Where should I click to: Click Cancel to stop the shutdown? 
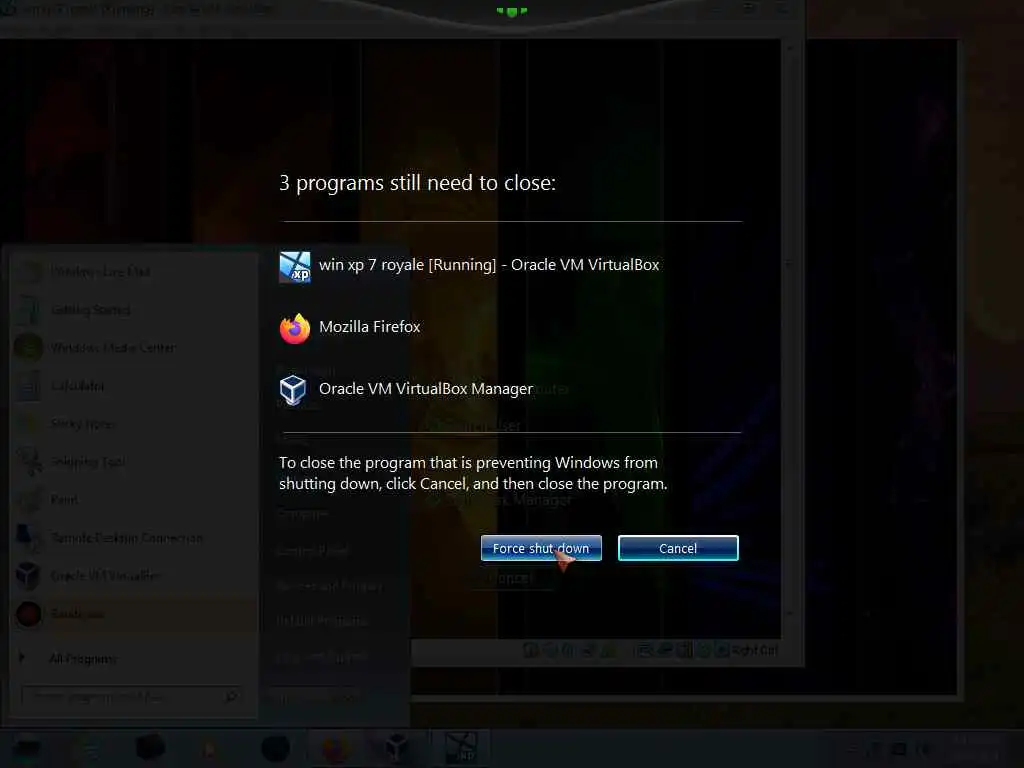(x=678, y=548)
